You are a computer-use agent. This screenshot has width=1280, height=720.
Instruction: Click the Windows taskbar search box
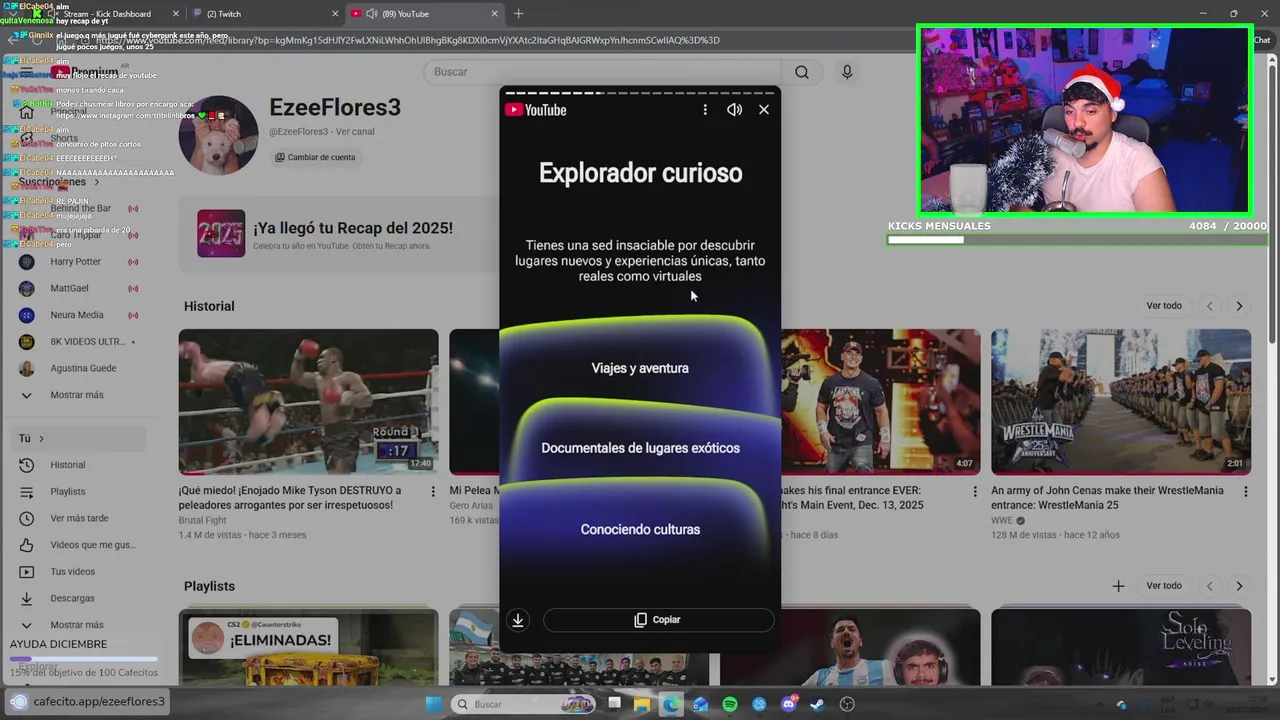pos(525,704)
